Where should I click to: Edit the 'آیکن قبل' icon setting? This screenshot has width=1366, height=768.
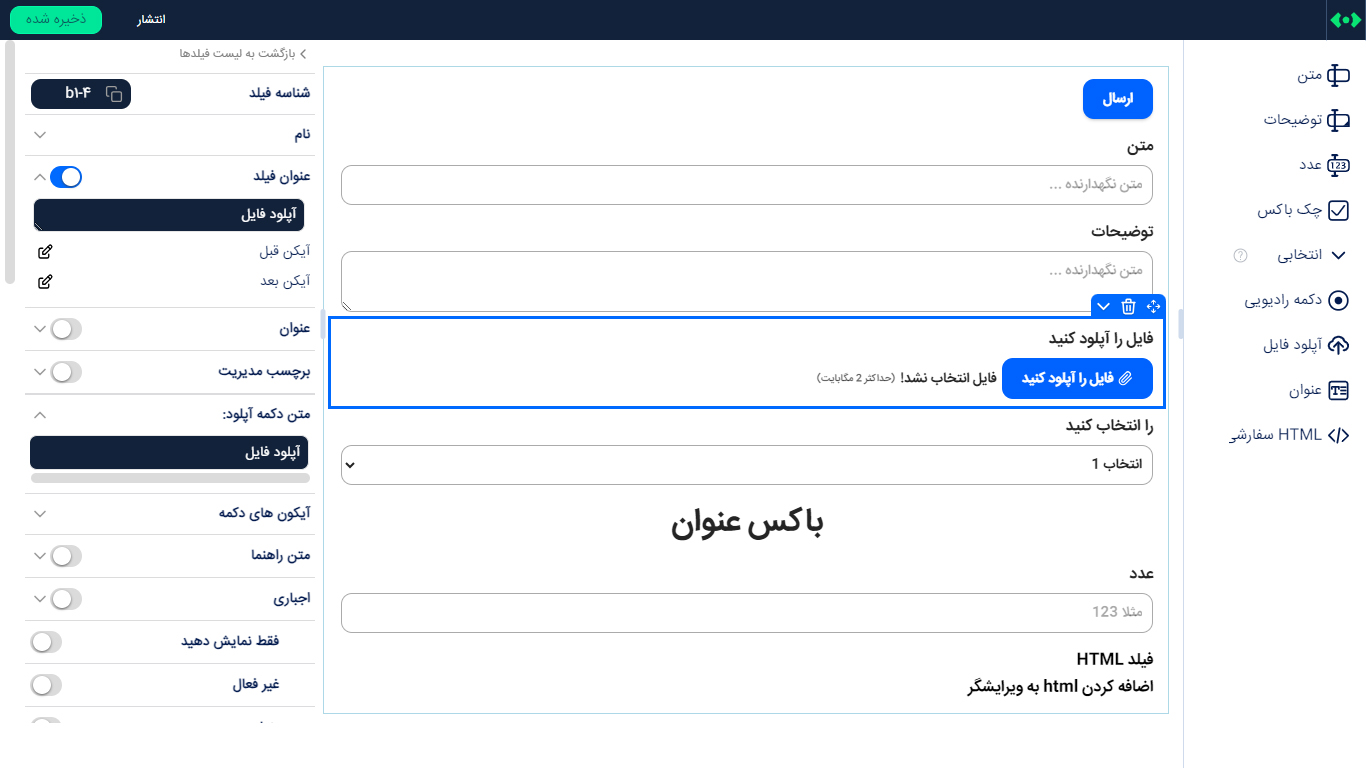[44, 251]
